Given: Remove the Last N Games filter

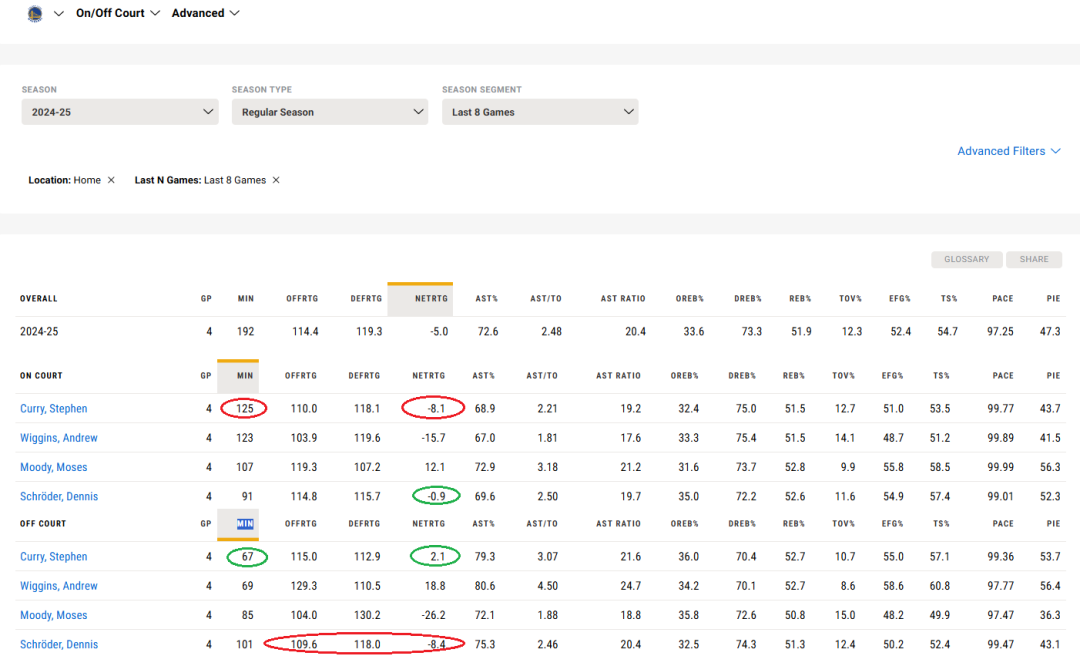Looking at the screenshot, I should tap(276, 180).
